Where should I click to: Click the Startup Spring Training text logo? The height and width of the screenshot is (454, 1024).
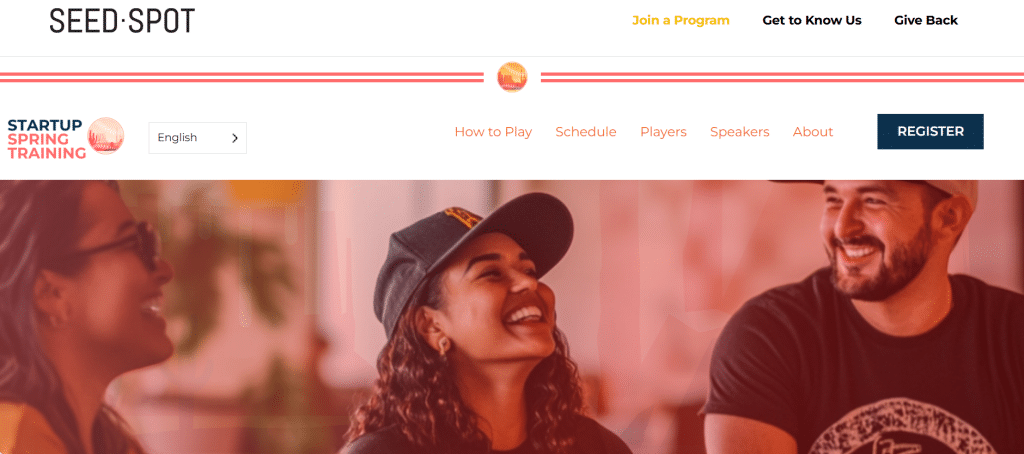point(46,139)
